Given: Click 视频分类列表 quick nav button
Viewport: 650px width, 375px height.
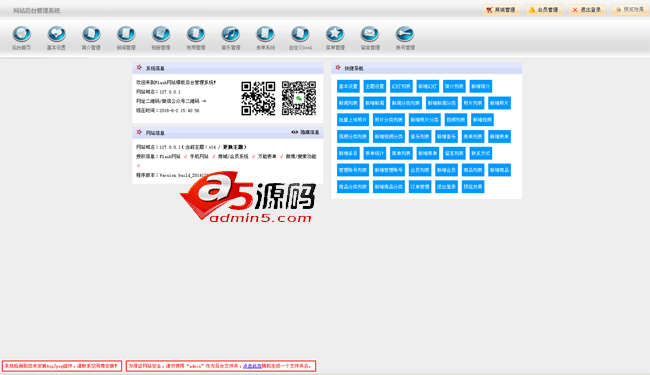Looking at the screenshot, I should point(353,136).
